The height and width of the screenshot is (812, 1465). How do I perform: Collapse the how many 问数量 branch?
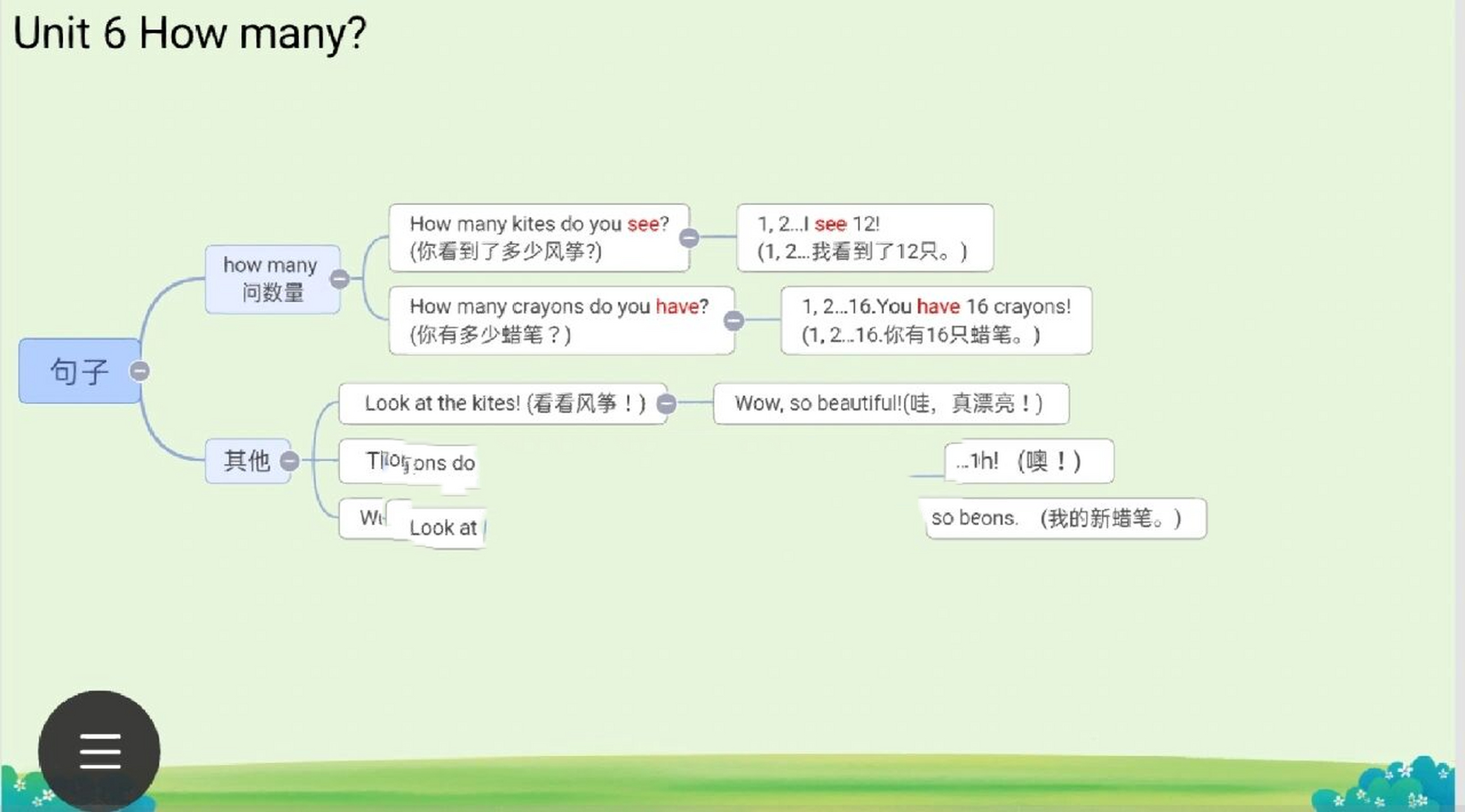pos(340,278)
